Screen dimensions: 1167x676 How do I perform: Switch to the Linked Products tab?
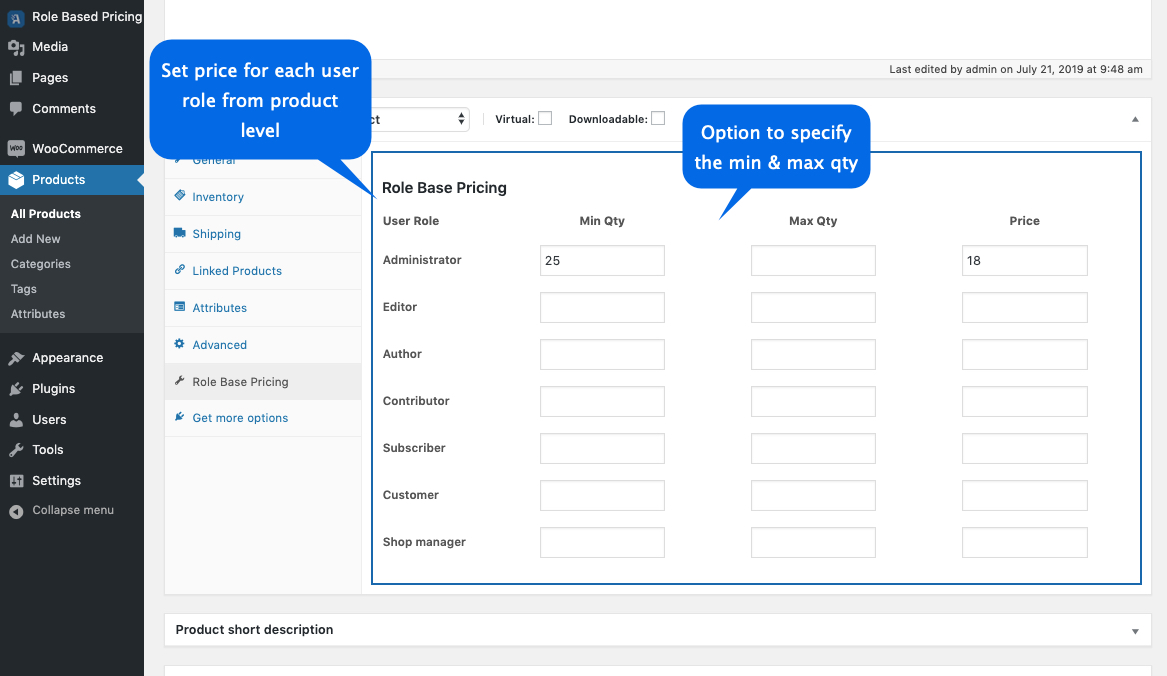(237, 271)
